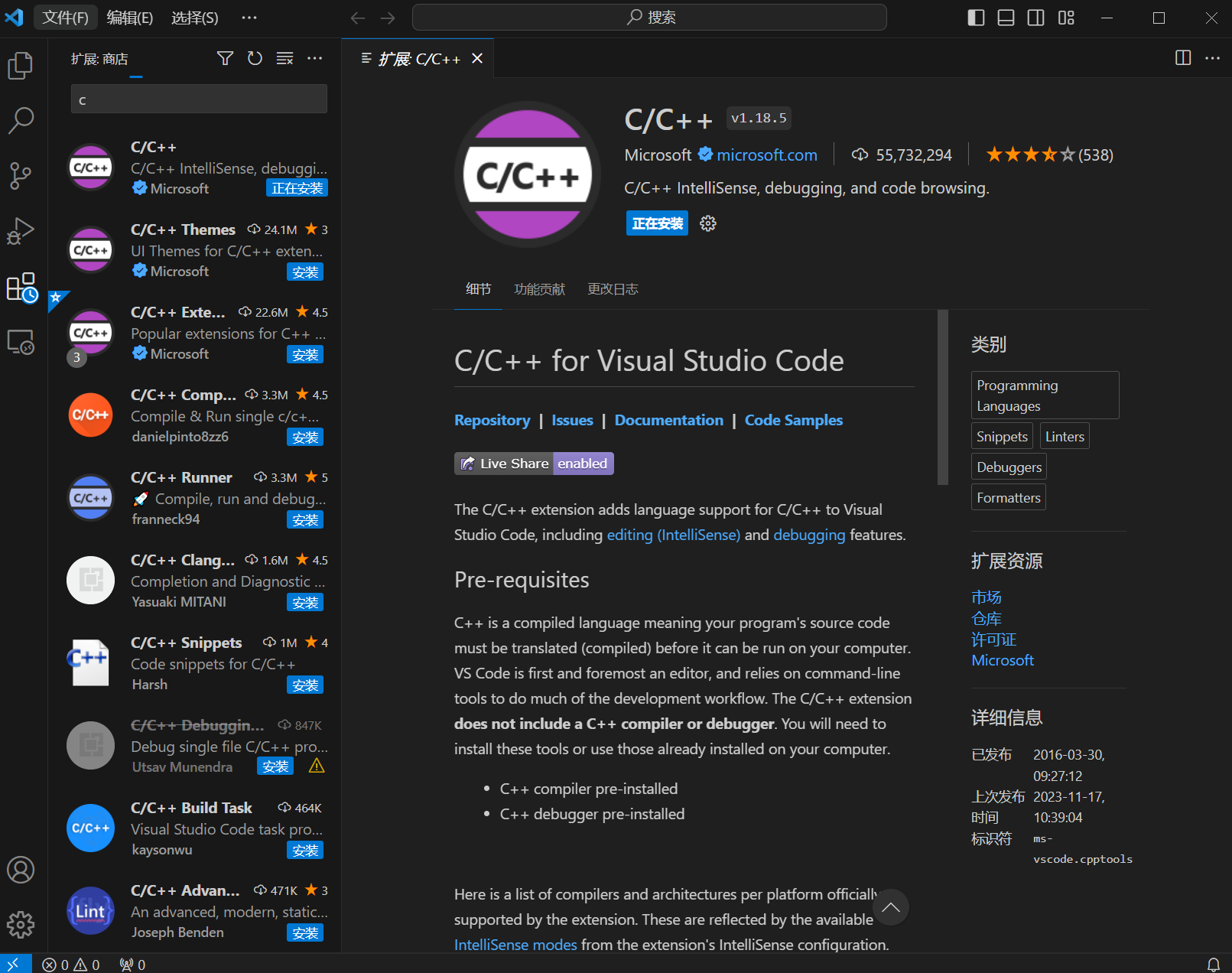The height and width of the screenshot is (973, 1232).
Task: Go forward with the navigation arrow
Action: pyautogui.click(x=388, y=18)
